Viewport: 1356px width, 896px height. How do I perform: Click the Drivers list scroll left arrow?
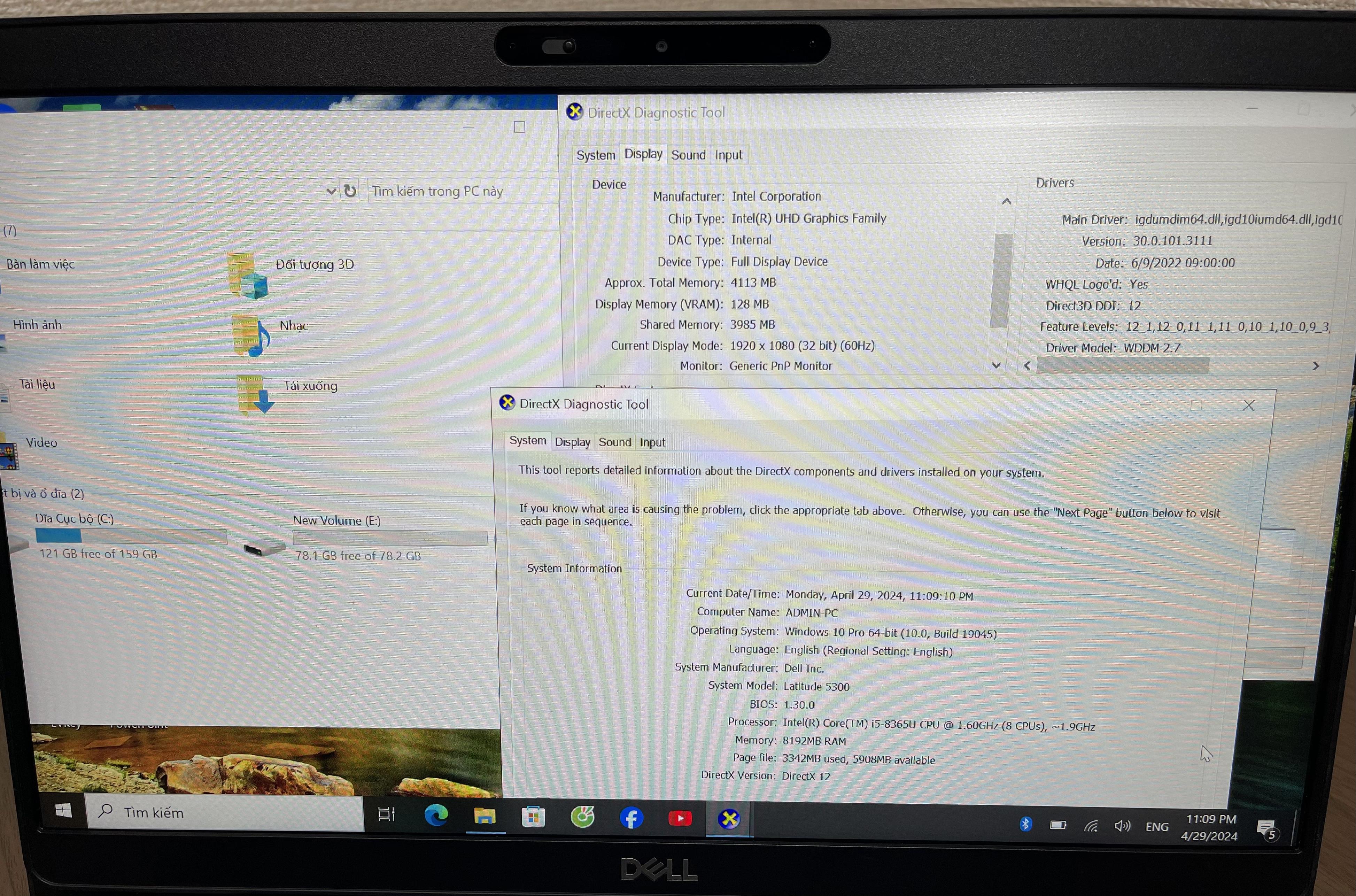[1027, 365]
